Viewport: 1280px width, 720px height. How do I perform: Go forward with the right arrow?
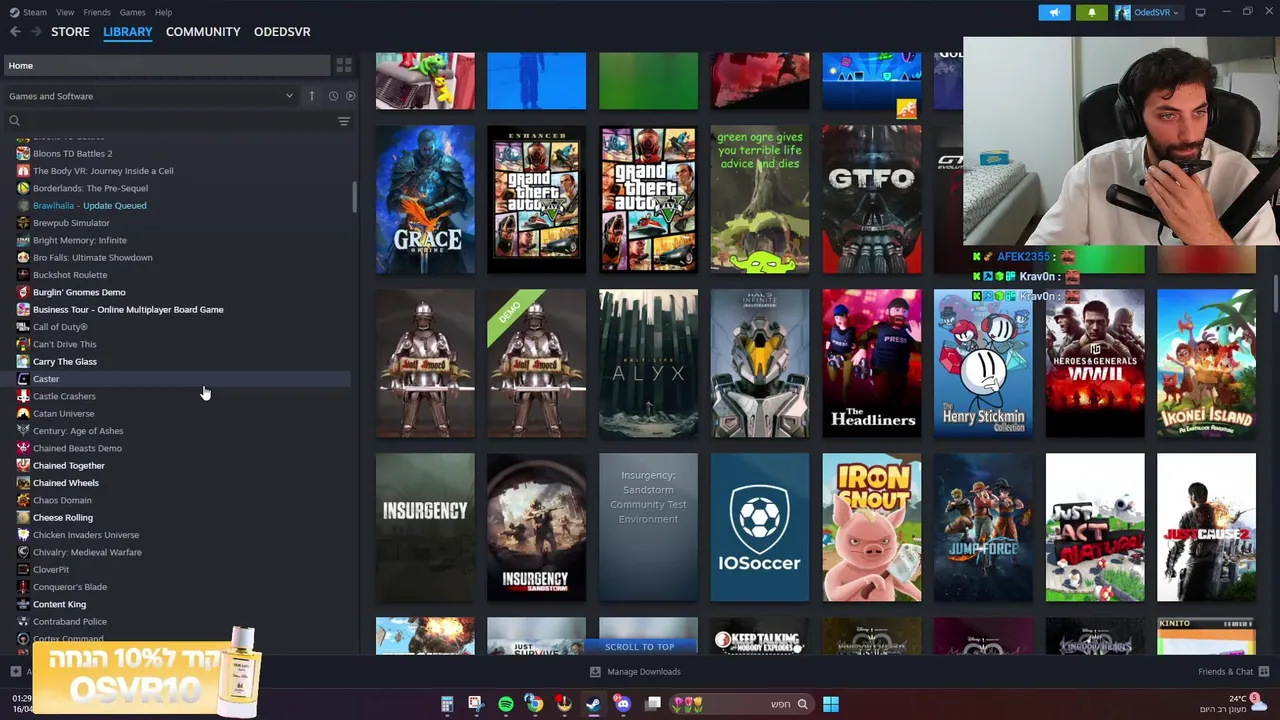coord(36,32)
